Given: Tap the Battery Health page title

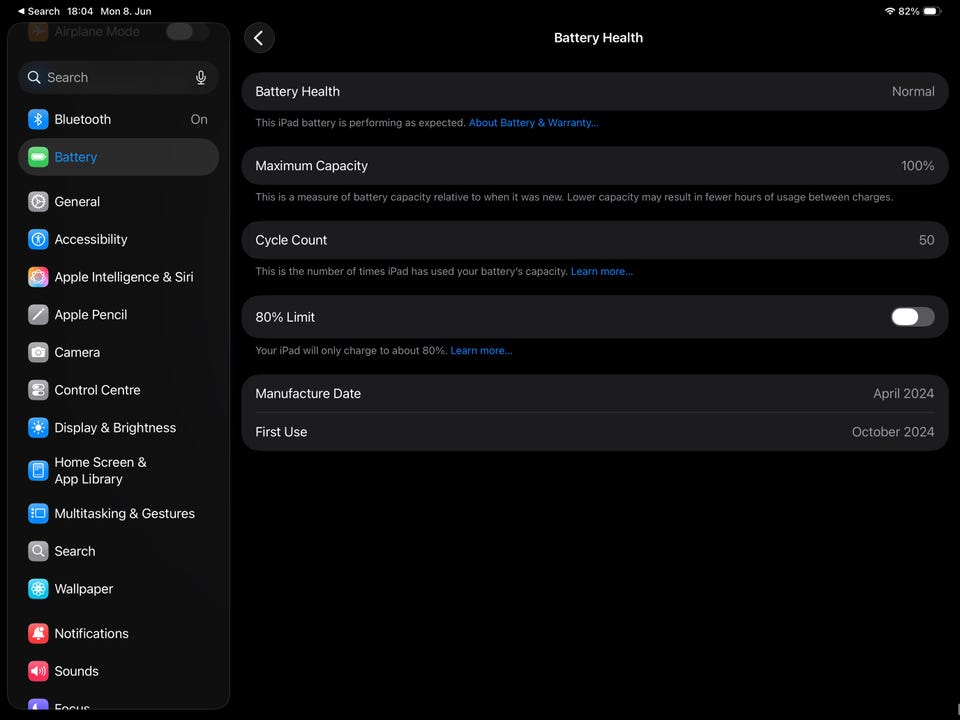Looking at the screenshot, I should [598, 38].
